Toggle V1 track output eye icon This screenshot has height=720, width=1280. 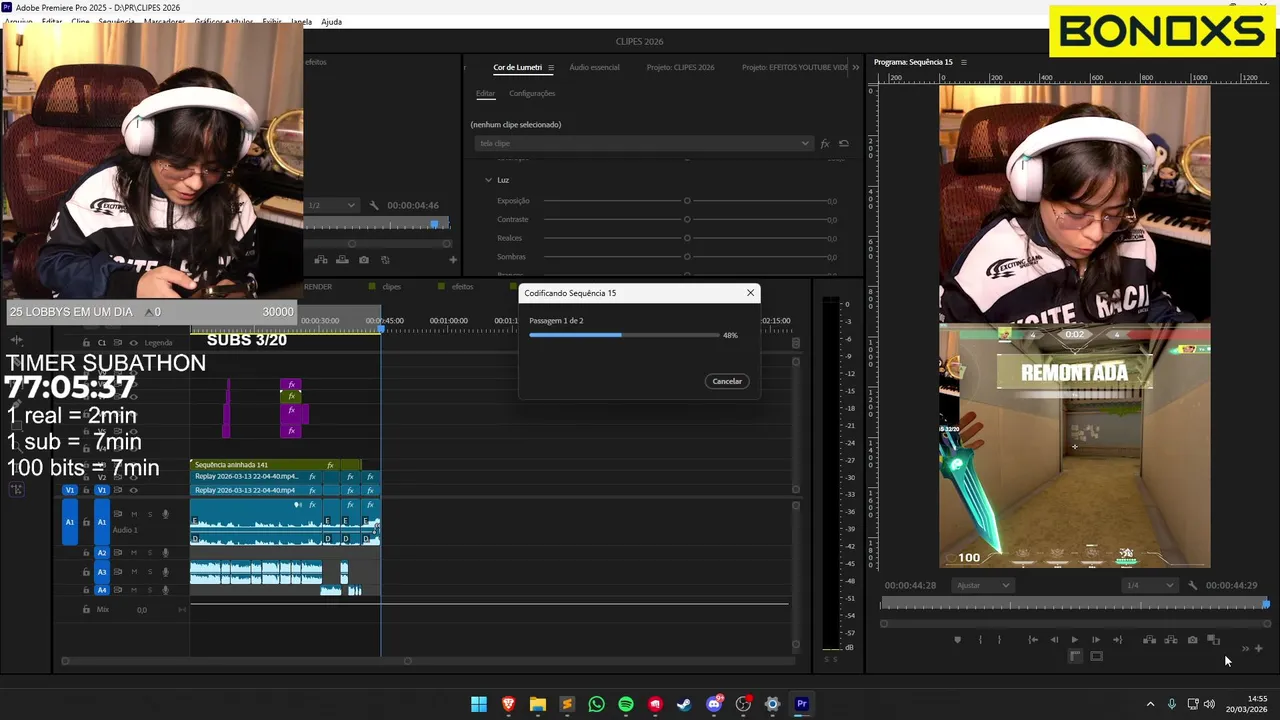(134, 490)
